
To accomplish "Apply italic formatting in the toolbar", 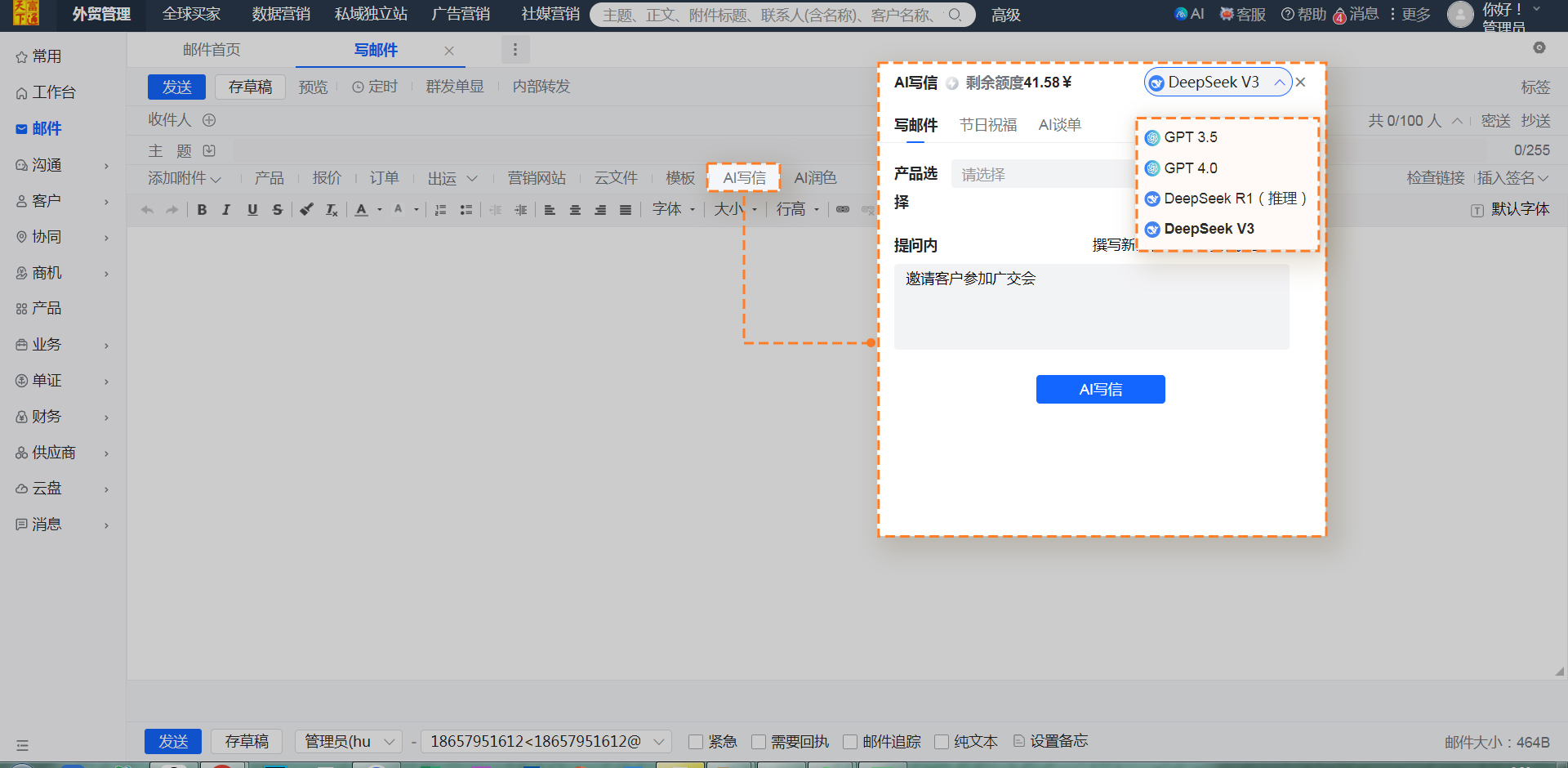I will tap(226, 210).
